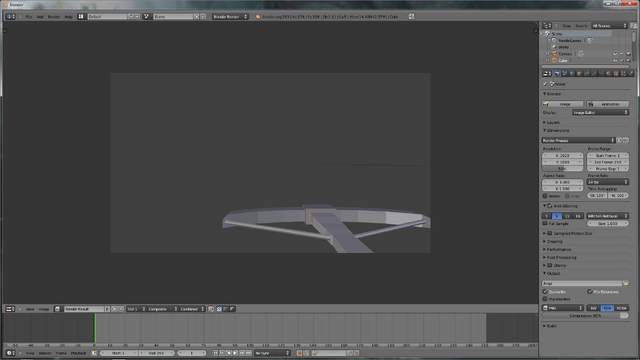The image size is (640, 360).
Task: Click the browse image icon beside Render Result
Action: tap(58, 309)
